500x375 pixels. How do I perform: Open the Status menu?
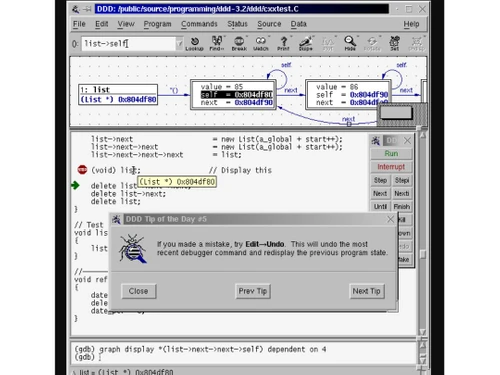237,24
